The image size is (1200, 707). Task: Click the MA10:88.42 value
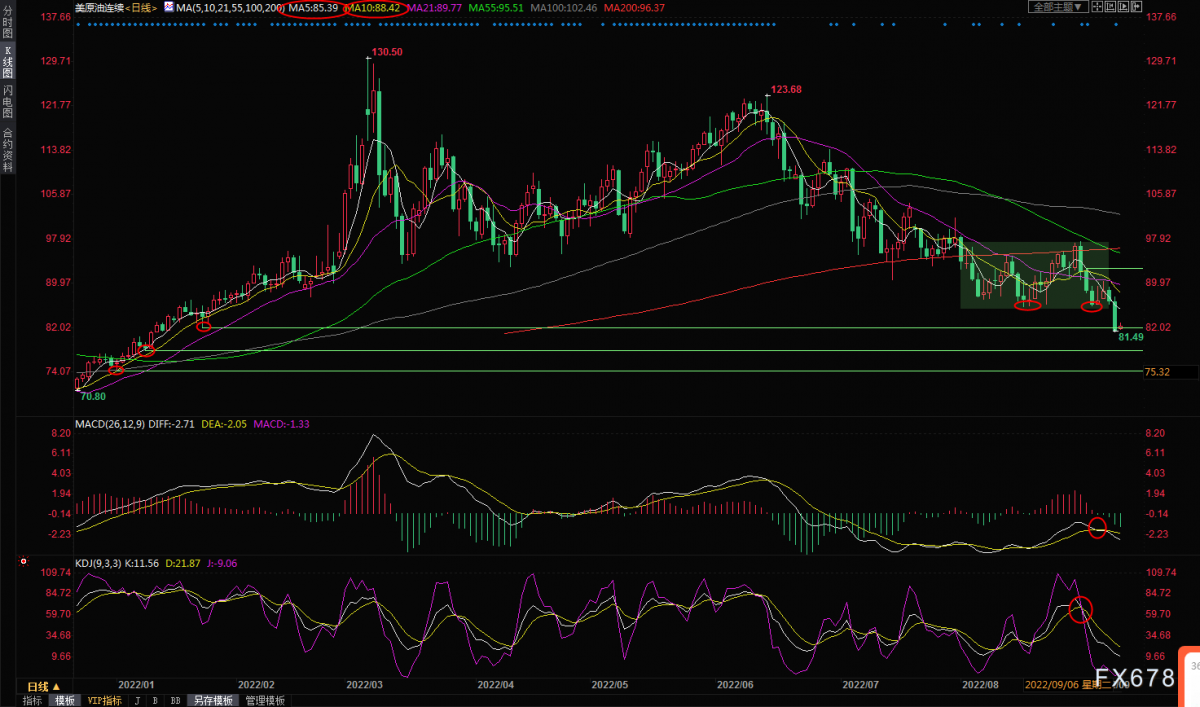click(374, 7)
